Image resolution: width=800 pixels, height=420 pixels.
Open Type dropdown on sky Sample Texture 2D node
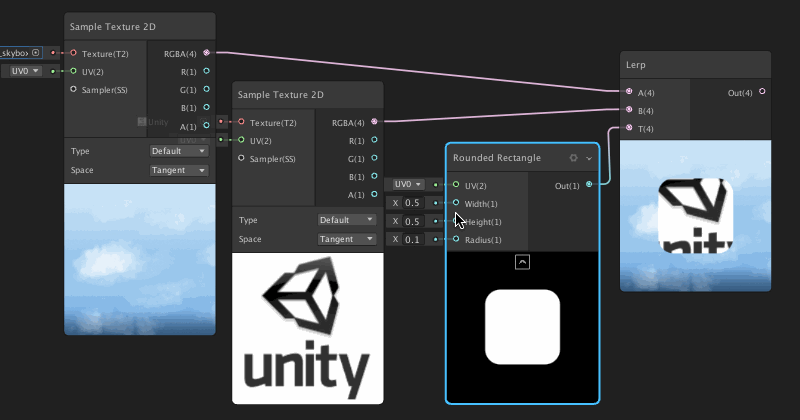click(x=179, y=151)
